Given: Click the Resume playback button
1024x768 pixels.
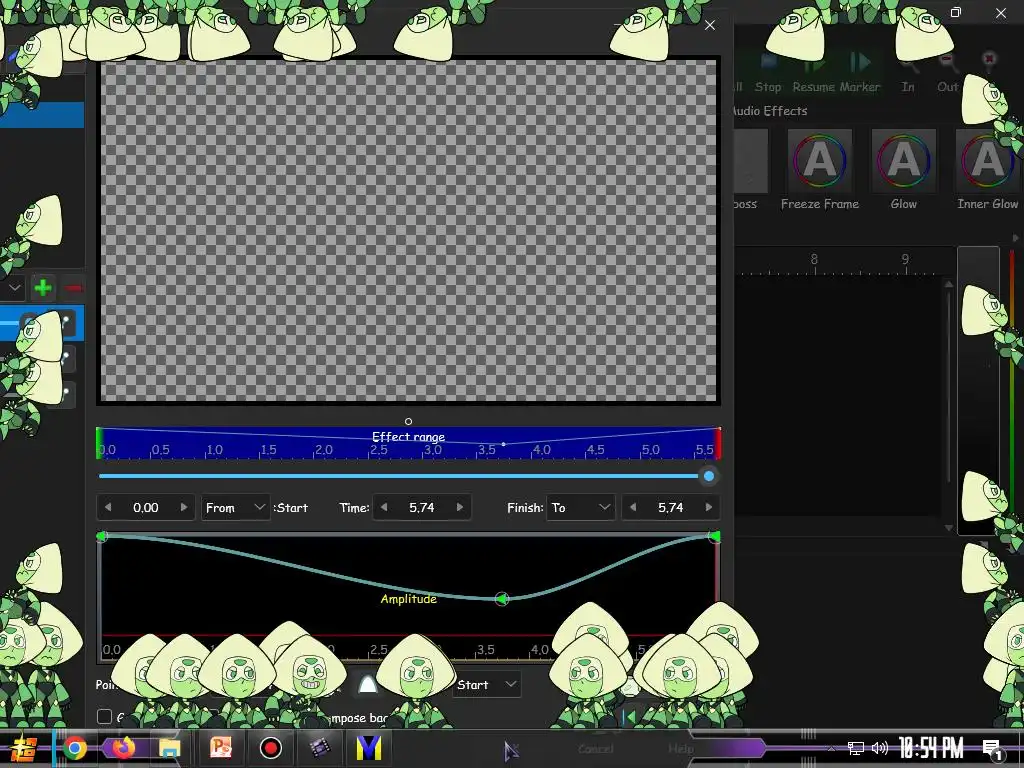Looking at the screenshot, I should pyautogui.click(x=814, y=72).
